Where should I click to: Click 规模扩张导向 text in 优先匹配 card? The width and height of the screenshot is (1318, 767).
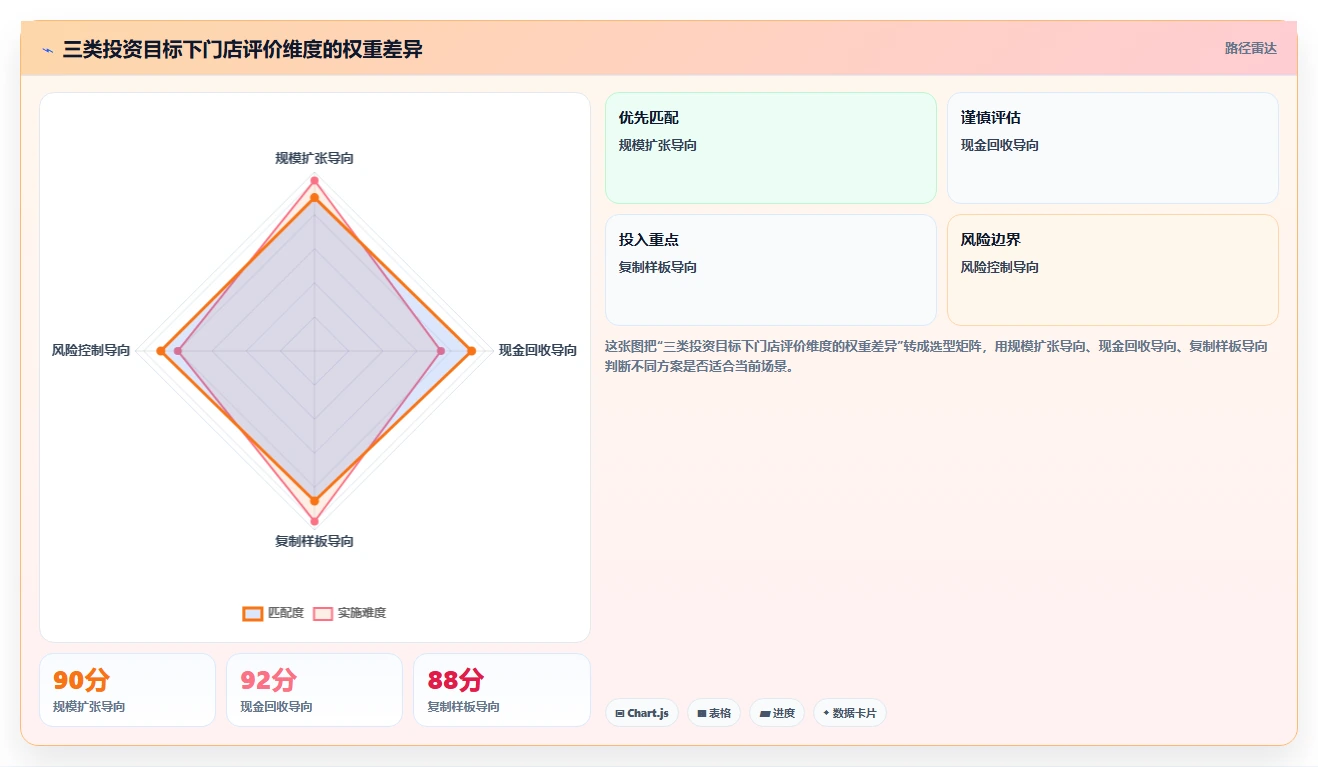(x=658, y=145)
